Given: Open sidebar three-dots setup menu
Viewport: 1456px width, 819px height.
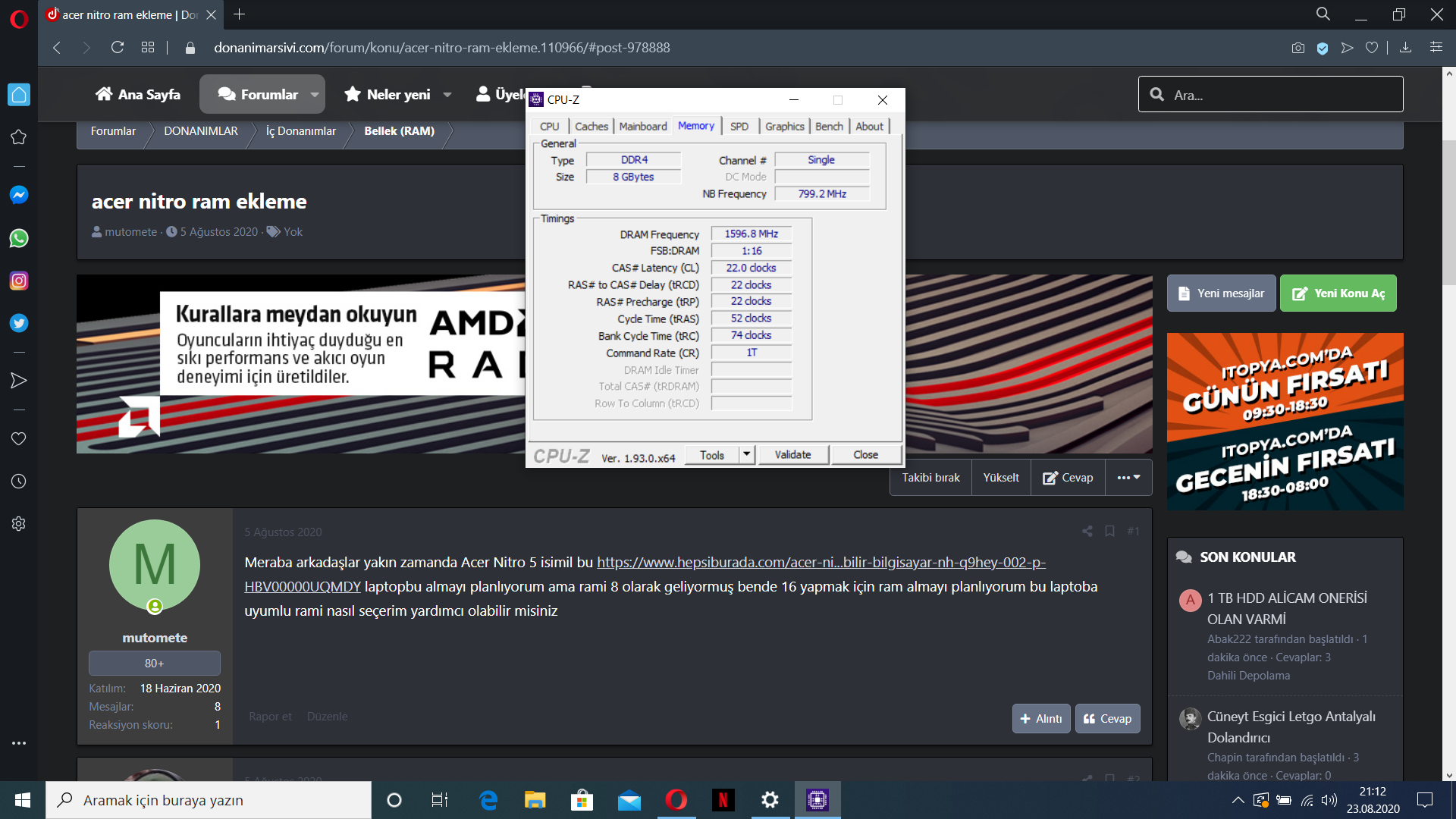Looking at the screenshot, I should point(19,743).
